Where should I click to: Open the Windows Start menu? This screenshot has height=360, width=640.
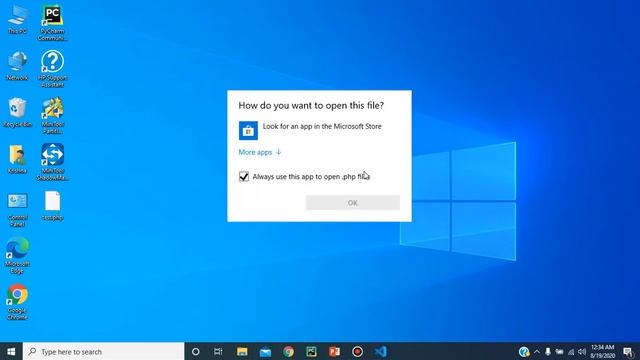(x=11, y=351)
